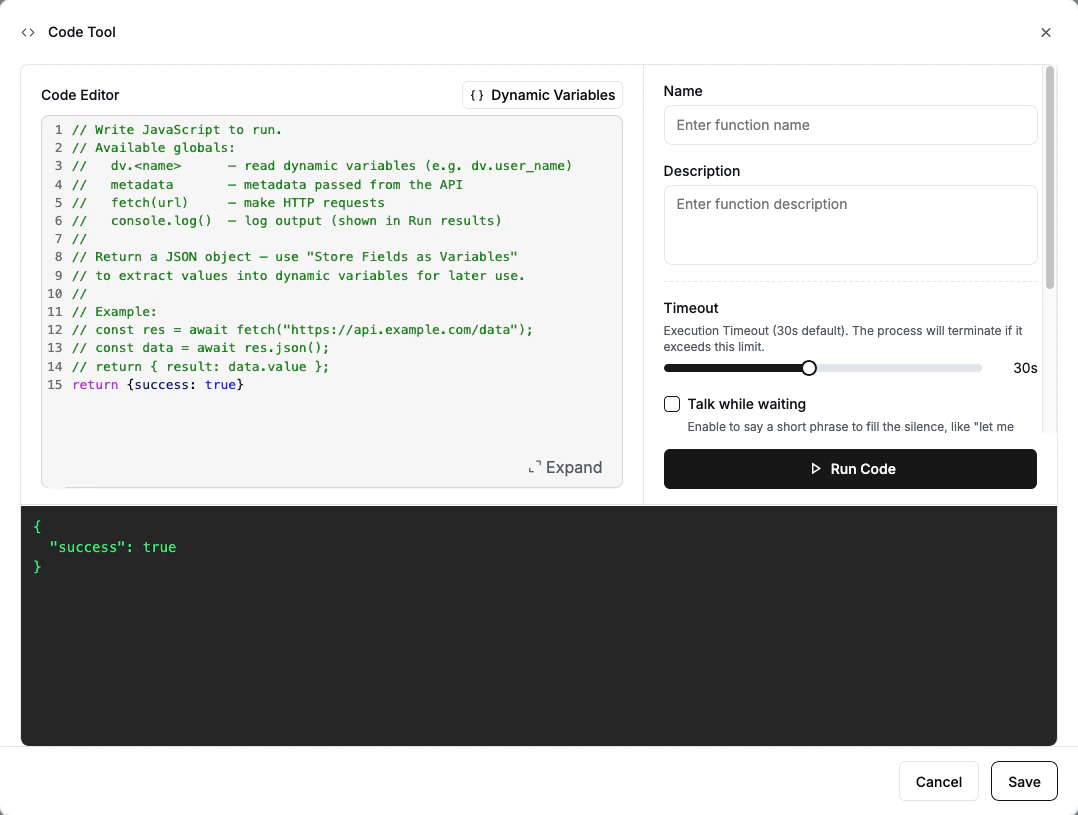Expand the code editor to full view
The width and height of the screenshot is (1078, 815).
coord(565,467)
